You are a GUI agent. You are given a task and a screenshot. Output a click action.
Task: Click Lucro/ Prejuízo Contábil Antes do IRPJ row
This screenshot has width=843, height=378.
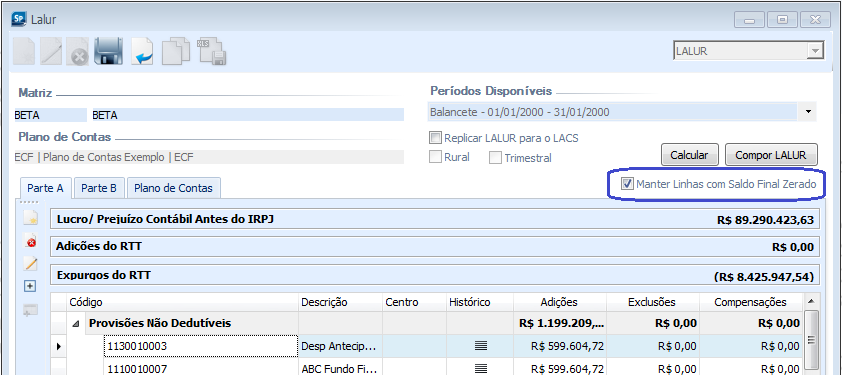[x=435, y=219]
